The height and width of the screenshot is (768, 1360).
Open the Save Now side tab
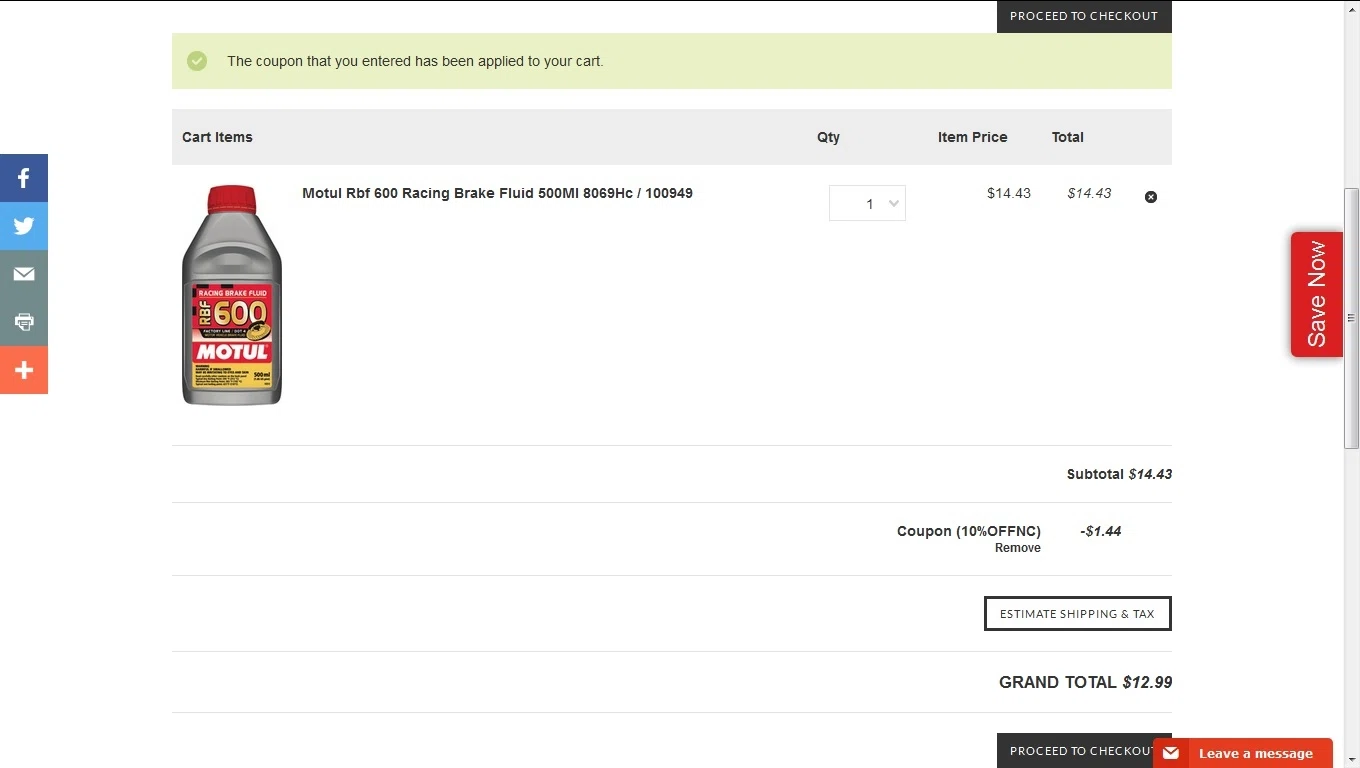tap(1316, 294)
